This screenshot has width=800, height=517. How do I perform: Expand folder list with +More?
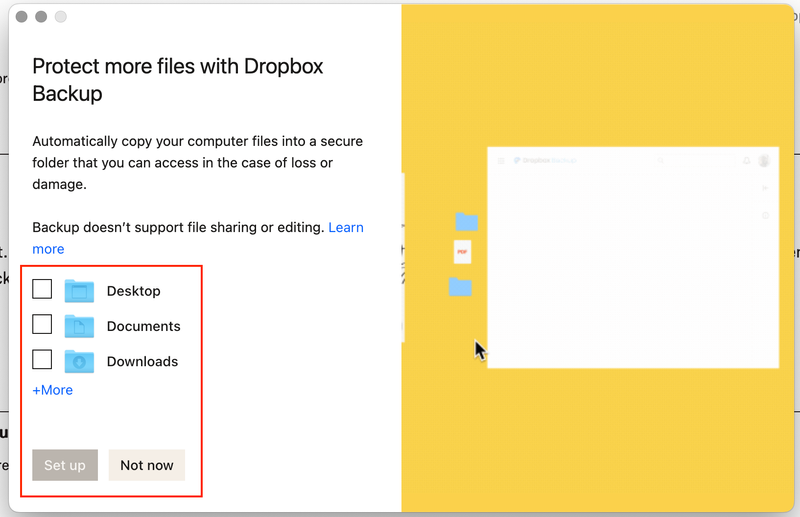53,390
